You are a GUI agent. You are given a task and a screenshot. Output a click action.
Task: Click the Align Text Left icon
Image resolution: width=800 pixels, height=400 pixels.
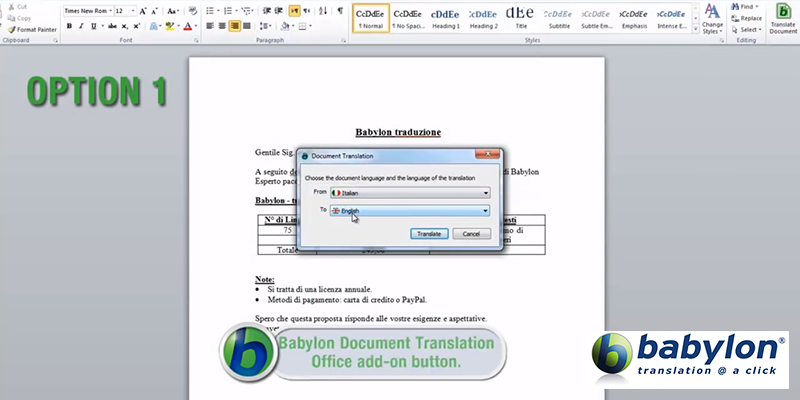point(209,26)
